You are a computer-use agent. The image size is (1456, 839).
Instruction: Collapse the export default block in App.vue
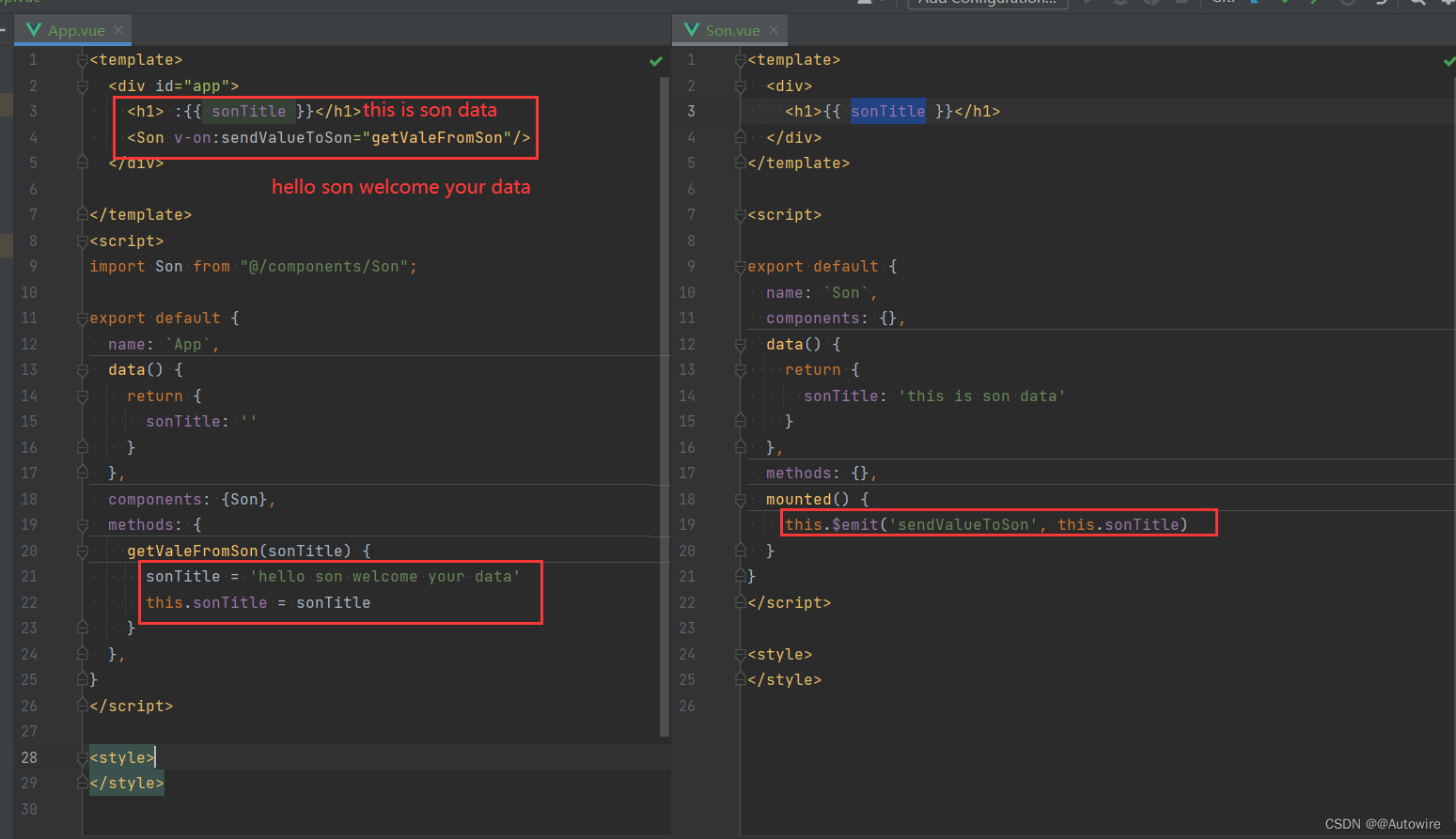[x=82, y=319]
